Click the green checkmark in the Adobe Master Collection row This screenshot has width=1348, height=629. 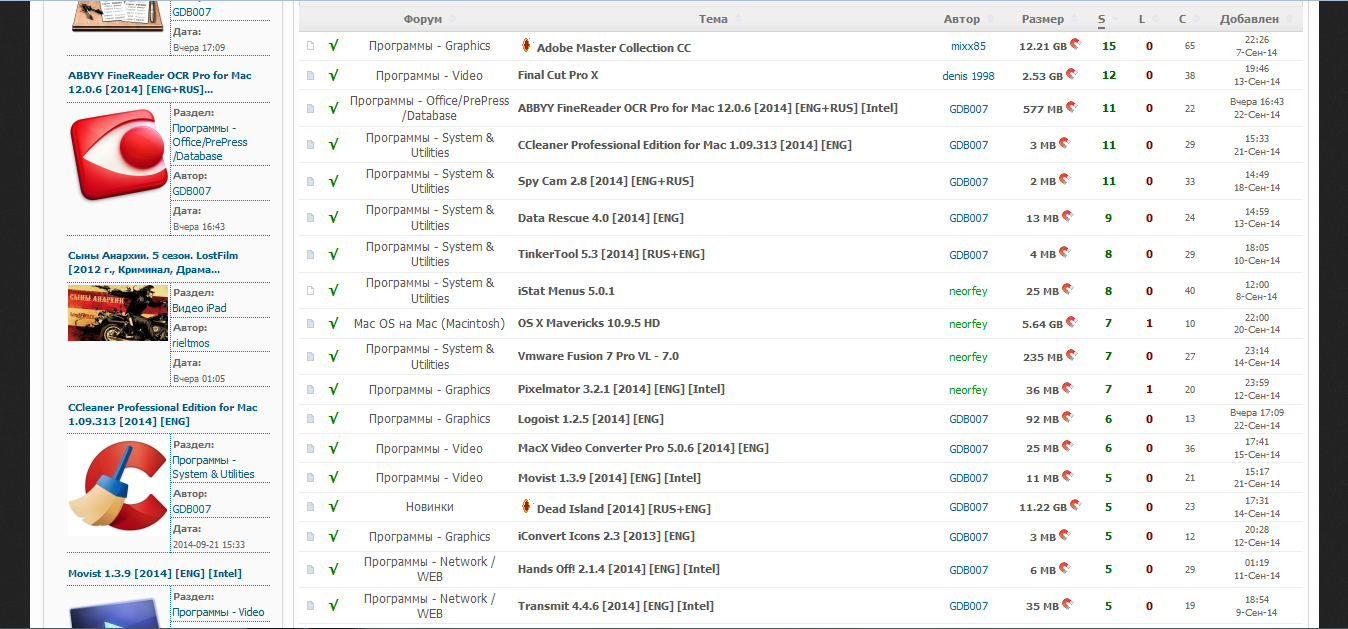tap(334, 46)
